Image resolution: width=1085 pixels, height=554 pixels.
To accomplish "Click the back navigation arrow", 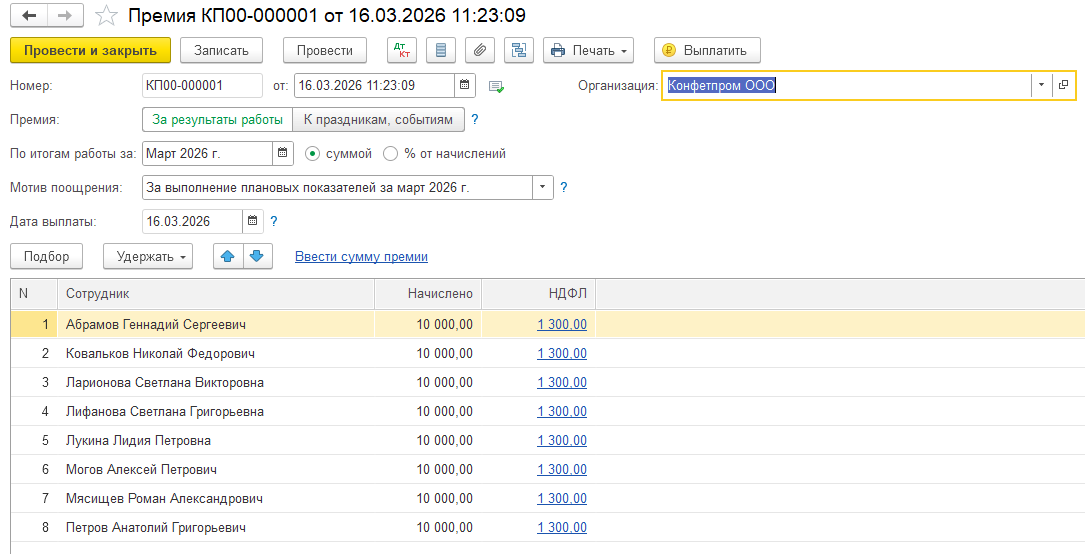I will tap(29, 16).
